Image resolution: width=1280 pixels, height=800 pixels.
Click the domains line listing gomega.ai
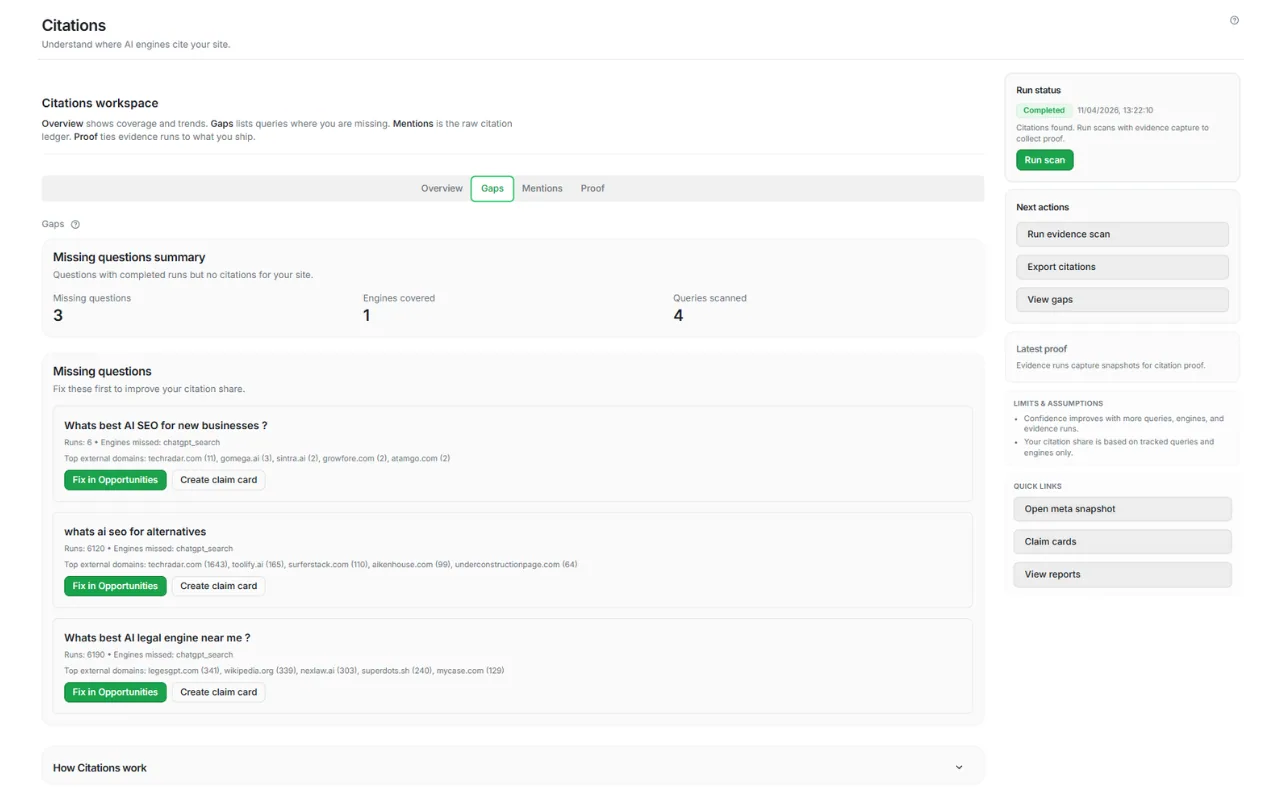(x=257, y=459)
